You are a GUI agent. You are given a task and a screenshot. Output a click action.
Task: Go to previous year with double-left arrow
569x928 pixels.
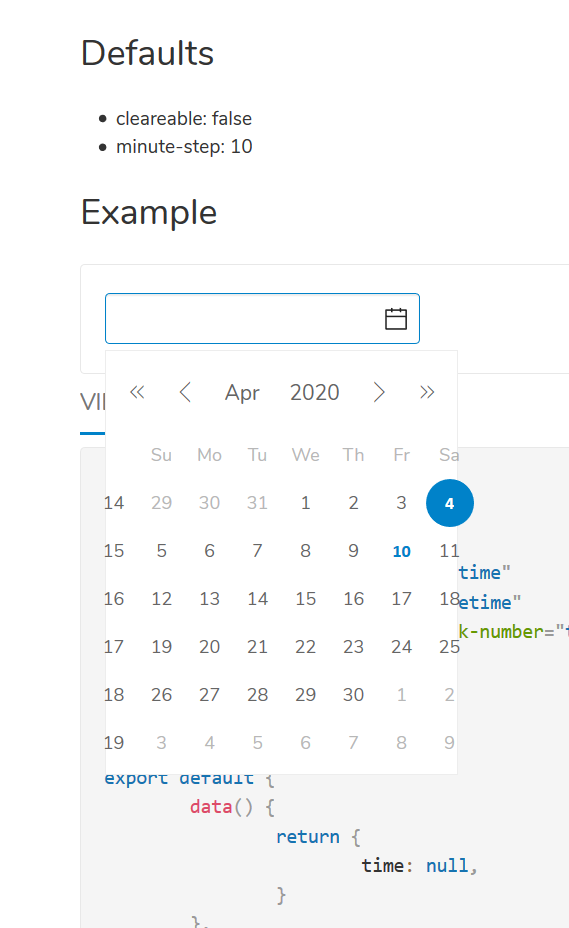(137, 392)
